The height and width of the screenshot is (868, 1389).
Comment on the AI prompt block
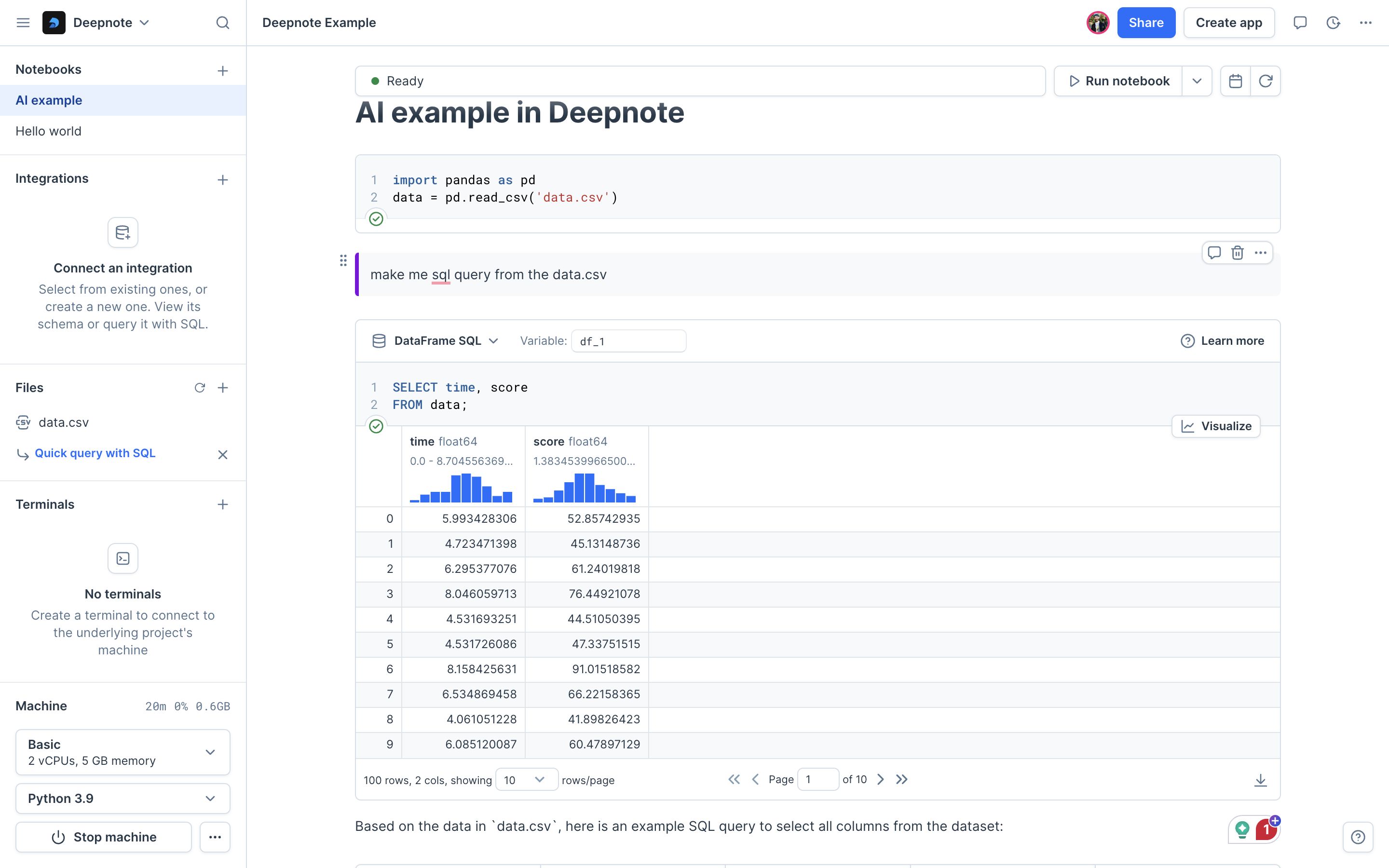point(1214,253)
